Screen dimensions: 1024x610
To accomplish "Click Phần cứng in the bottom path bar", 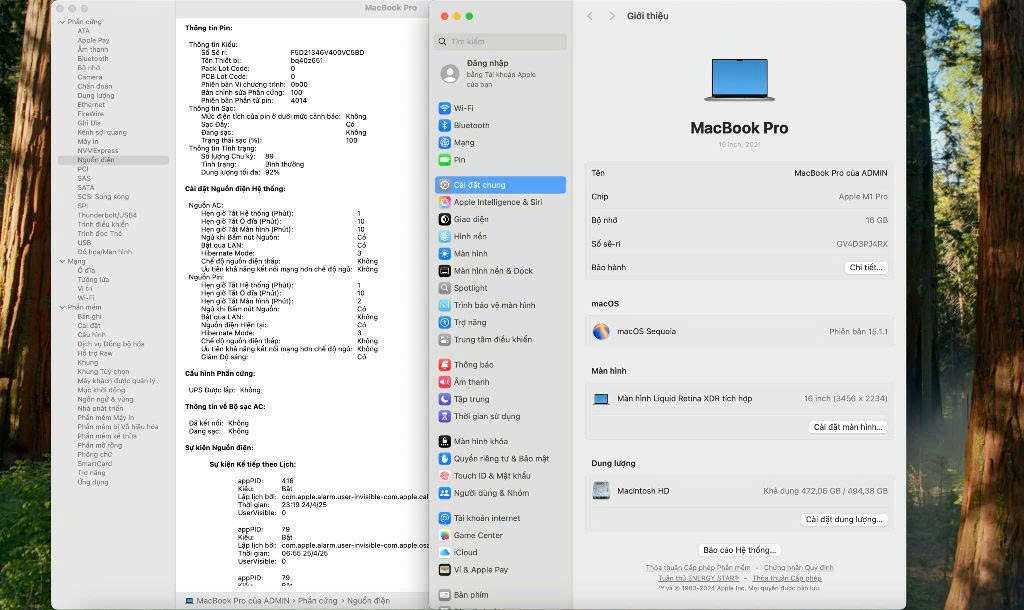I will pos(317,601).
